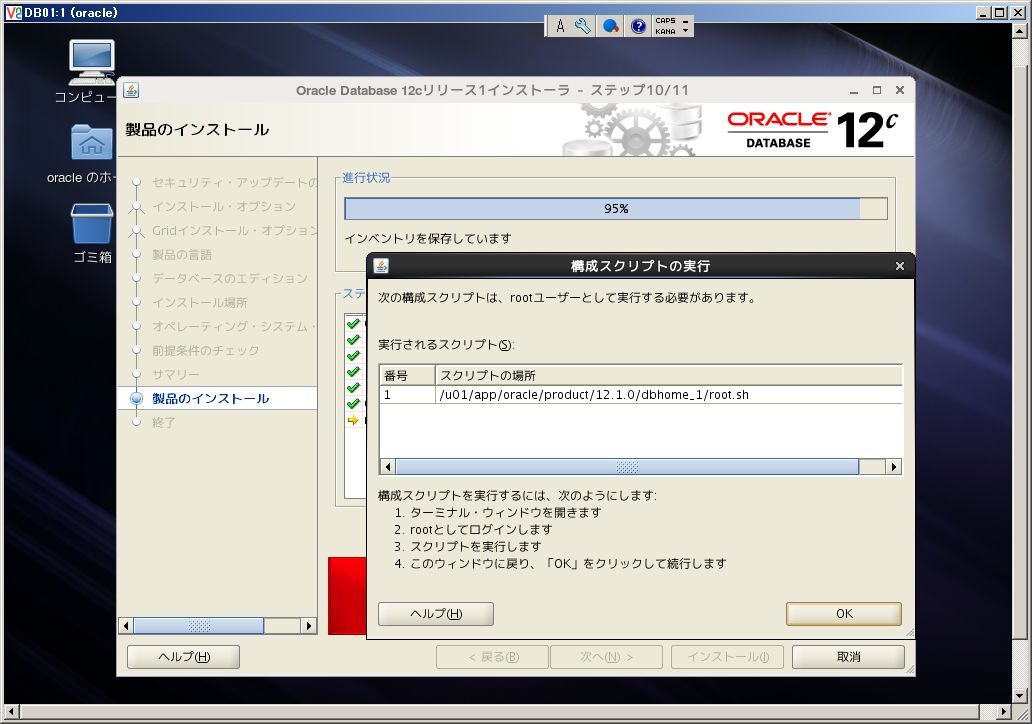Open the Computer desktop icon

tap(92, 62)
